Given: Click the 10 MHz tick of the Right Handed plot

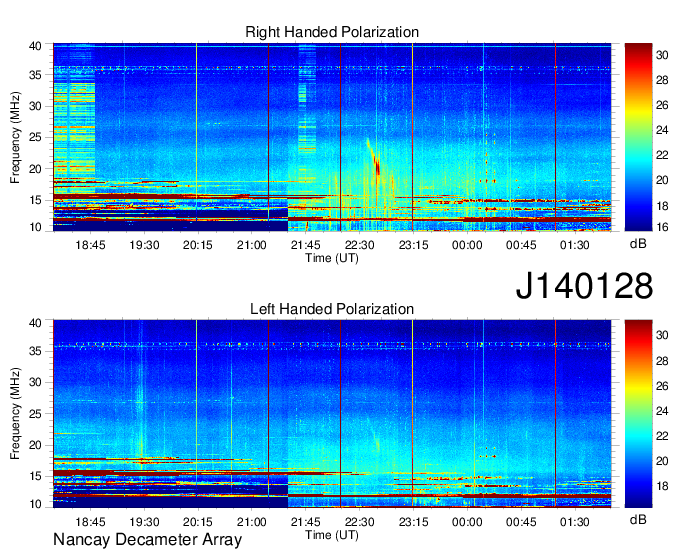Looking at the screenshot, I should pyautogui.click(x=35, y=227).
